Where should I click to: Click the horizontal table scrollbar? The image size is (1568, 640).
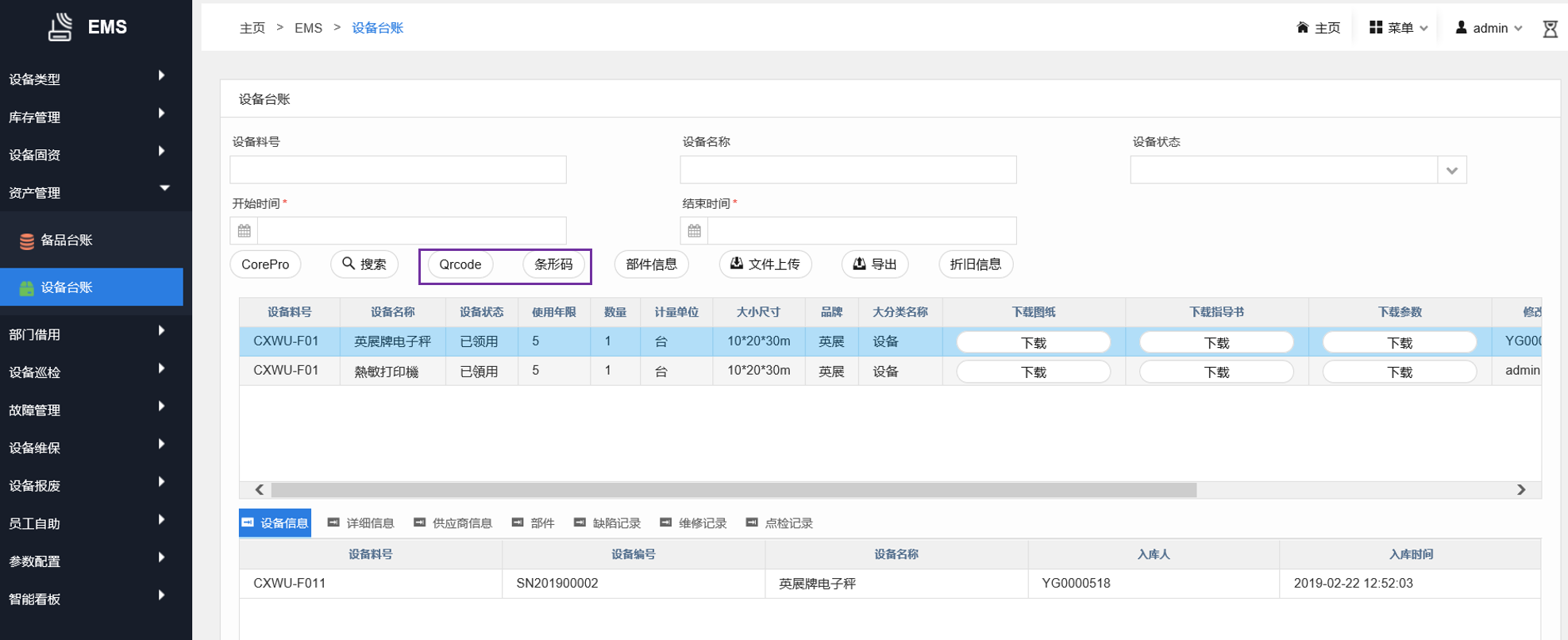[x=733, y=490]
